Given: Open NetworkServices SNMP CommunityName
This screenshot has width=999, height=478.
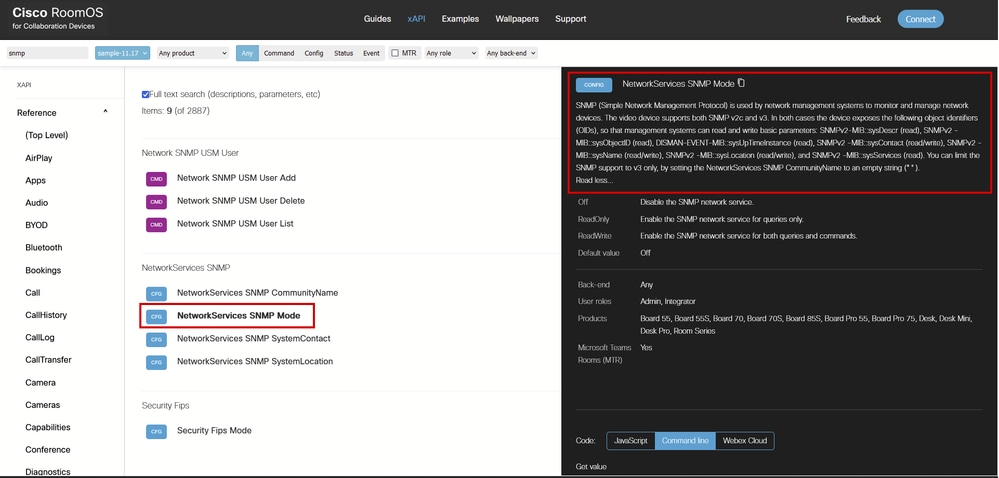Looking at the screenshot, I should pyautogui.click(x=257, y=293).
